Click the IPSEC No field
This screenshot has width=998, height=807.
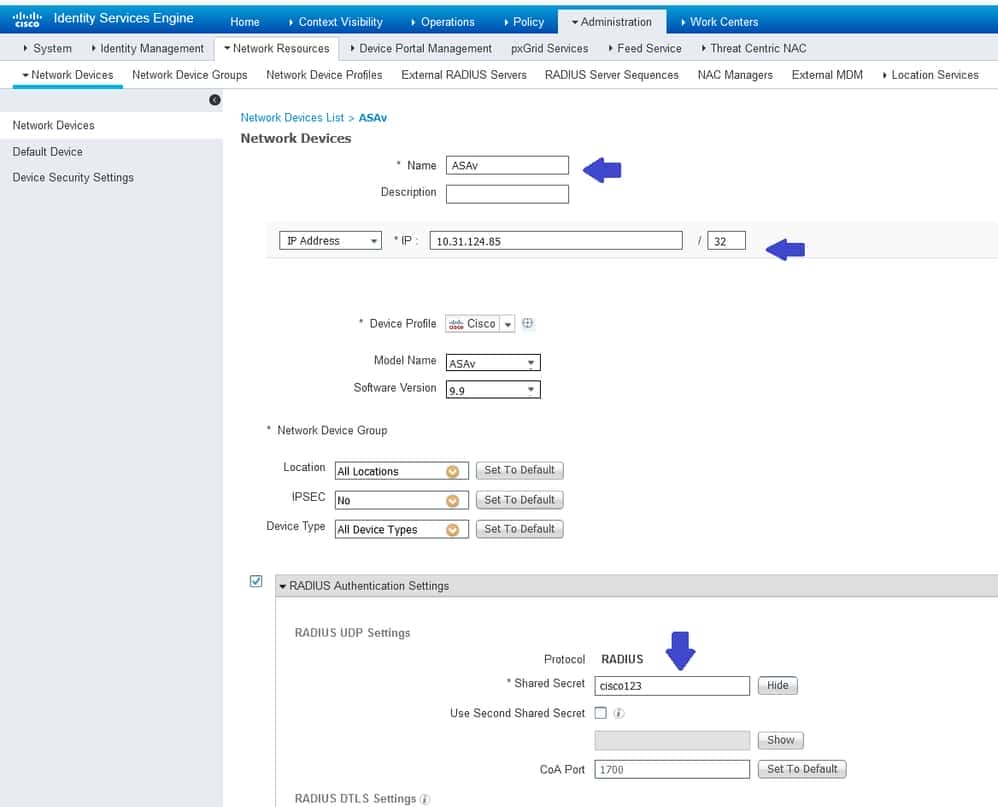click(x=402, y=500)
